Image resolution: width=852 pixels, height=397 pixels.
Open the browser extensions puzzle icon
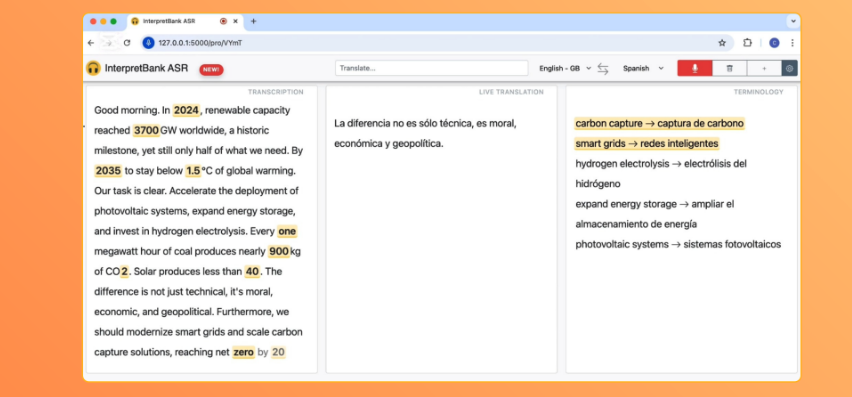click(747, 43)
